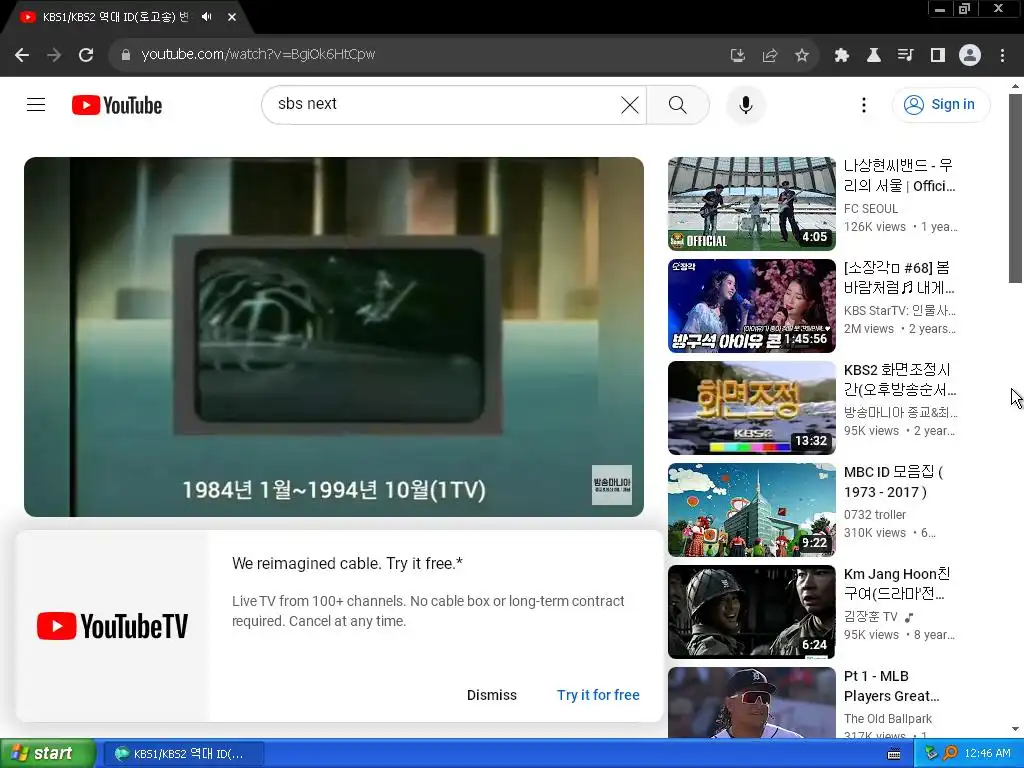The height and width of the screenshot is (768, 1024).
Task: Select the KBS1/KBS2 YouTube tab
Action: [x=115, y=17]
